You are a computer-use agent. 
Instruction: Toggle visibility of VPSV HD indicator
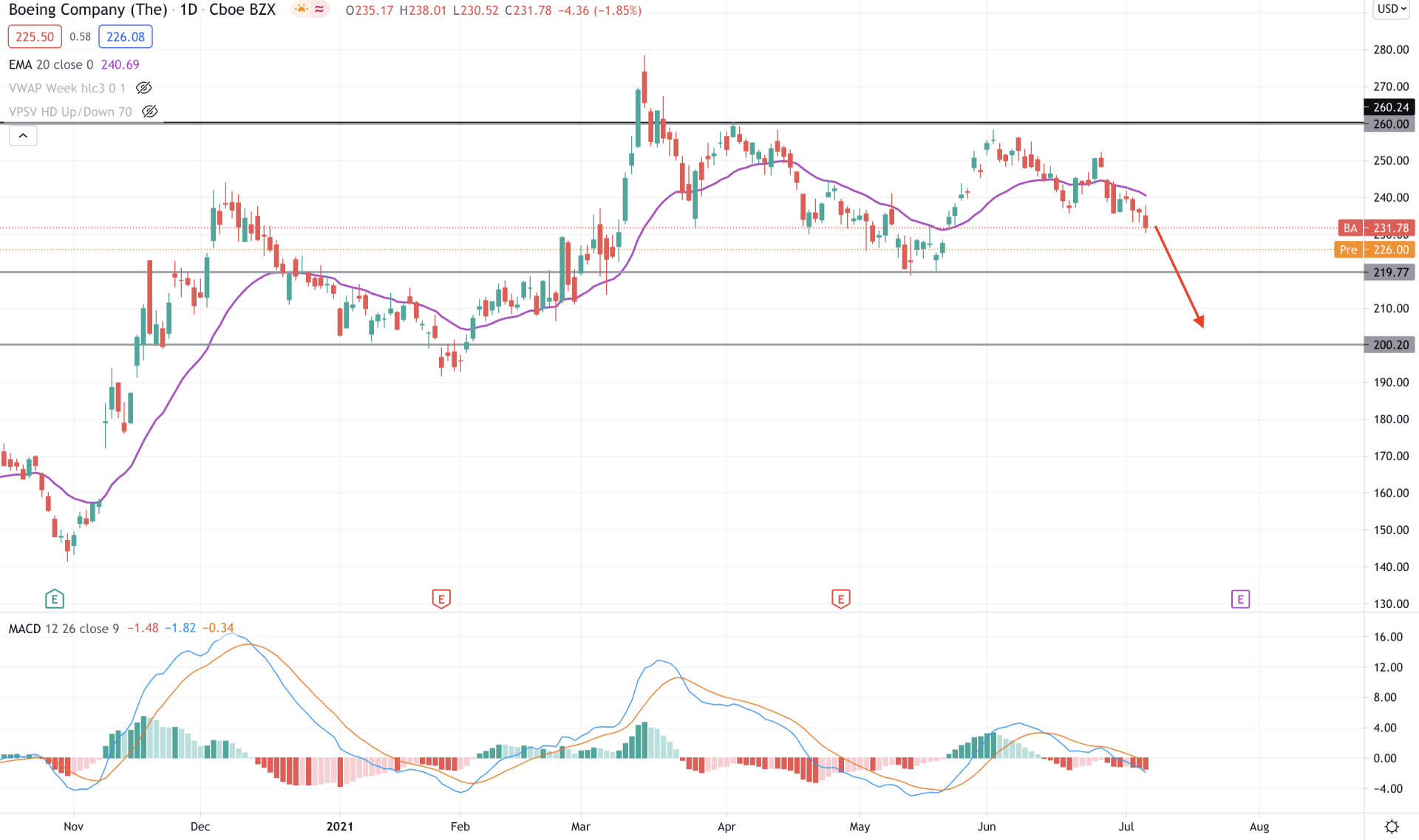coord(150,112)
